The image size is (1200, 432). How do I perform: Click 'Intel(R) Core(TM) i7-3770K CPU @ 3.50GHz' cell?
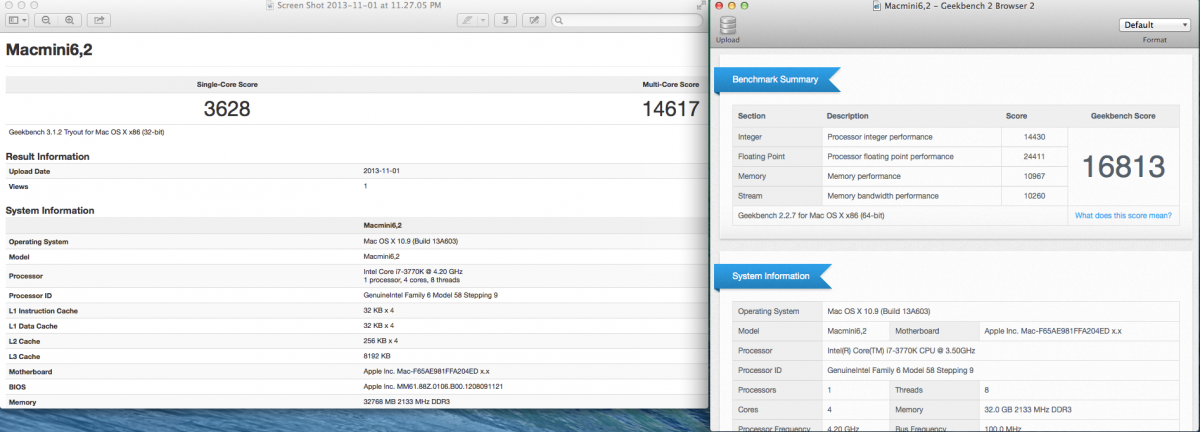click(901, 350)
